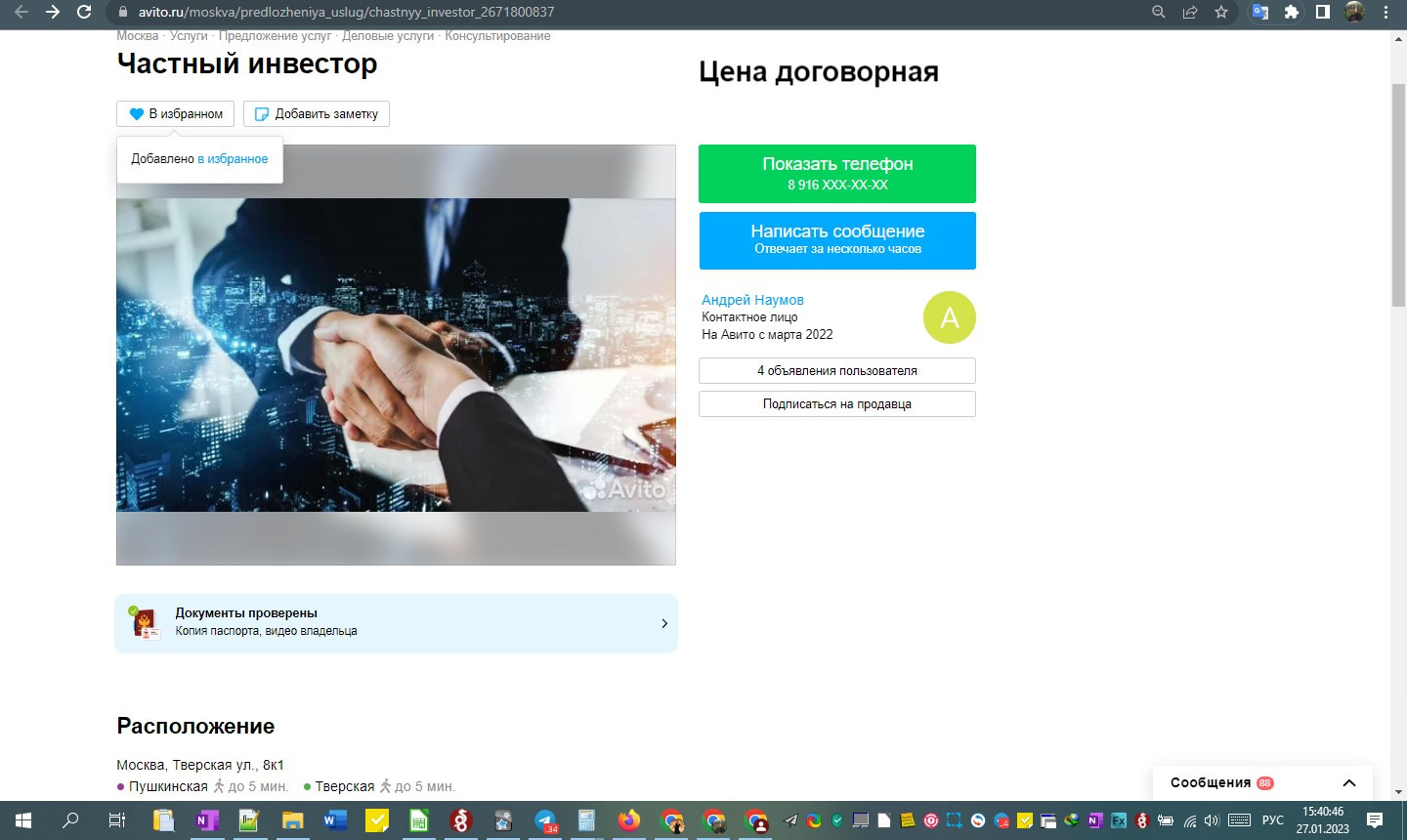The width and height of the screenshot is (1407, 840).
Task: Open Windows taskbar search
Action: 70,820
